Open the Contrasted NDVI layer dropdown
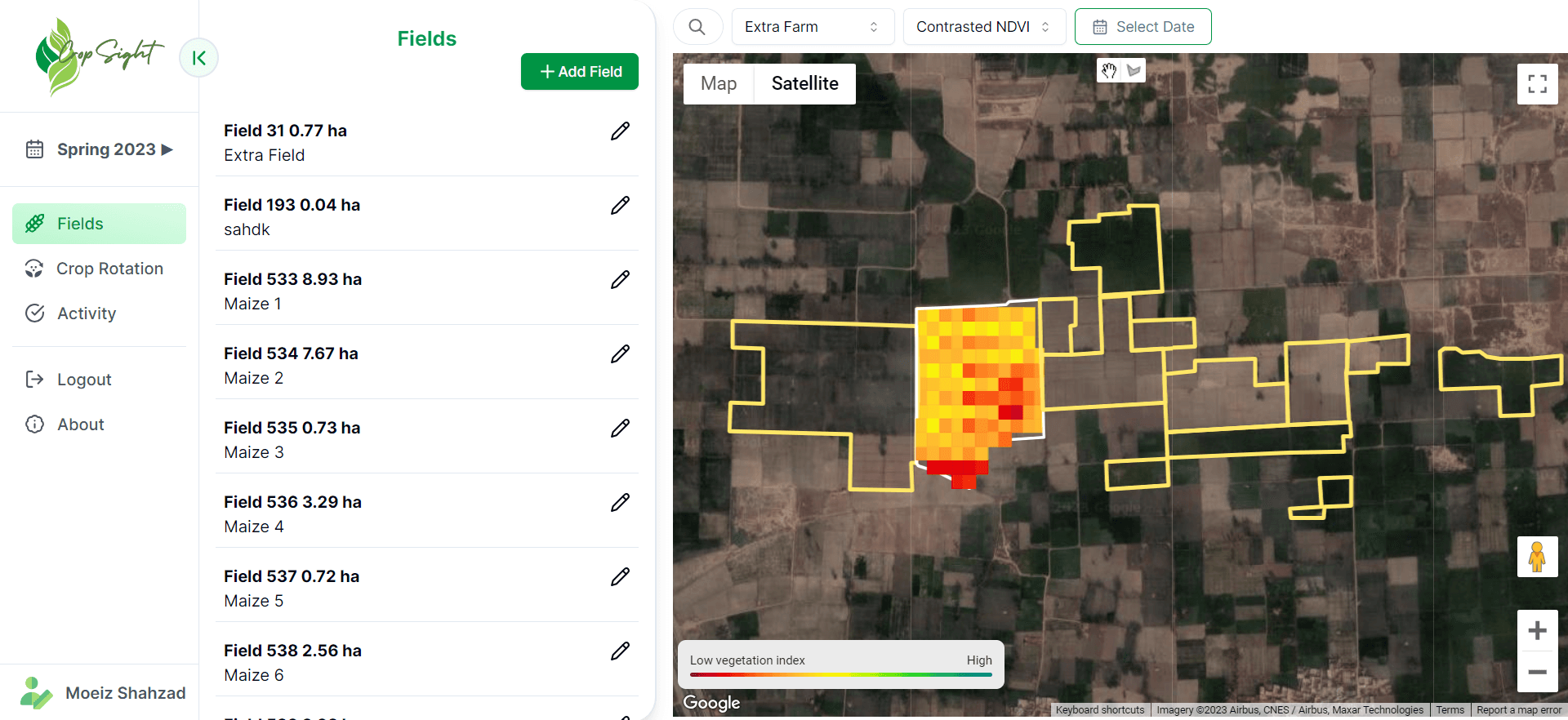 pyautogui.click(x=984, y=27)
